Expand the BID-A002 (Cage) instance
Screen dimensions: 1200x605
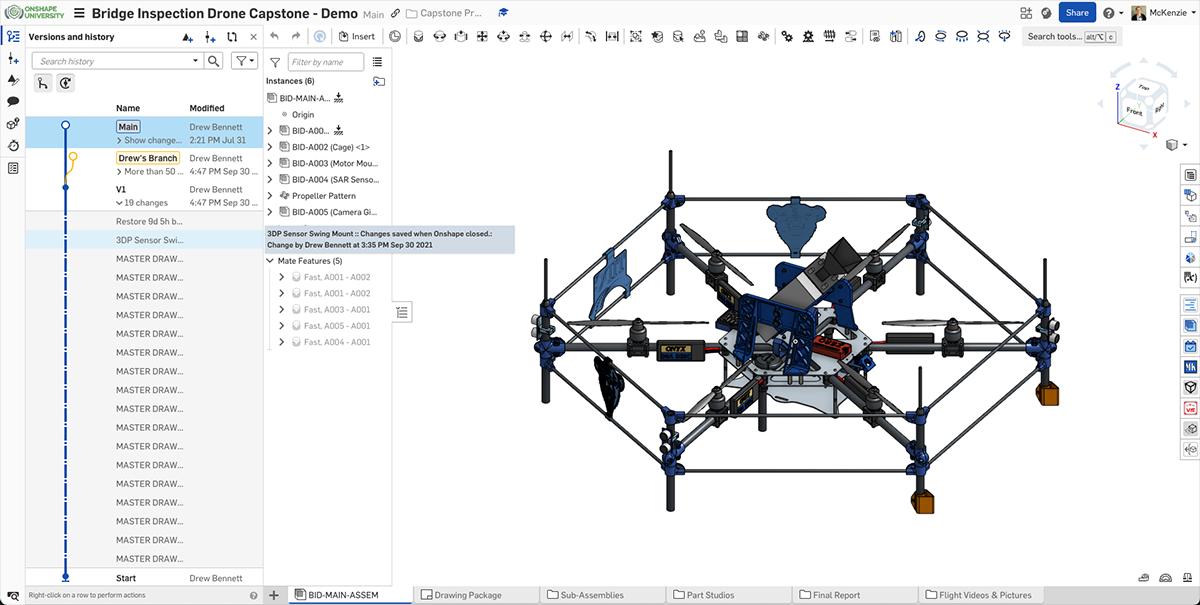tap(270, 146)
